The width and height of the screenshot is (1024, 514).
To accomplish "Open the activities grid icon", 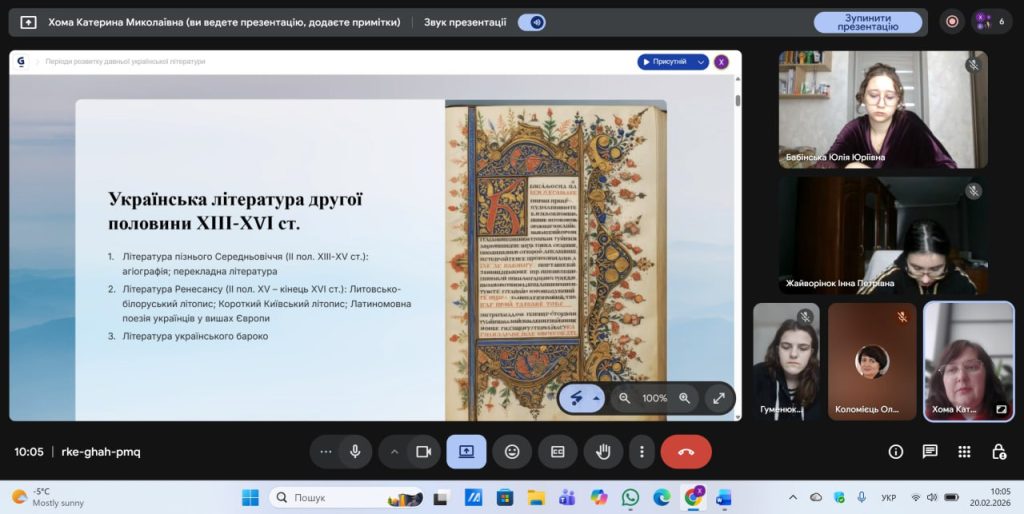I will click(x=964, y=452).
